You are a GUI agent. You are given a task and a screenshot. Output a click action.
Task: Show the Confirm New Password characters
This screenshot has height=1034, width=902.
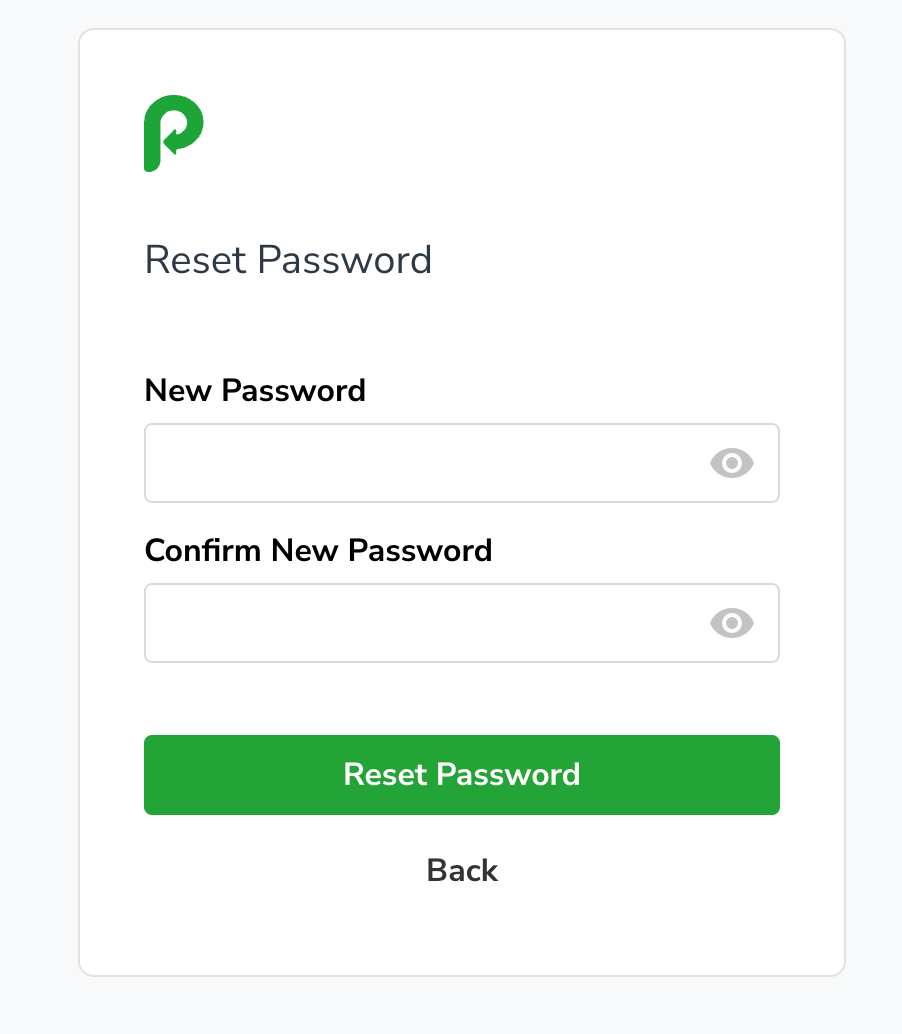(x=731, y=623)
